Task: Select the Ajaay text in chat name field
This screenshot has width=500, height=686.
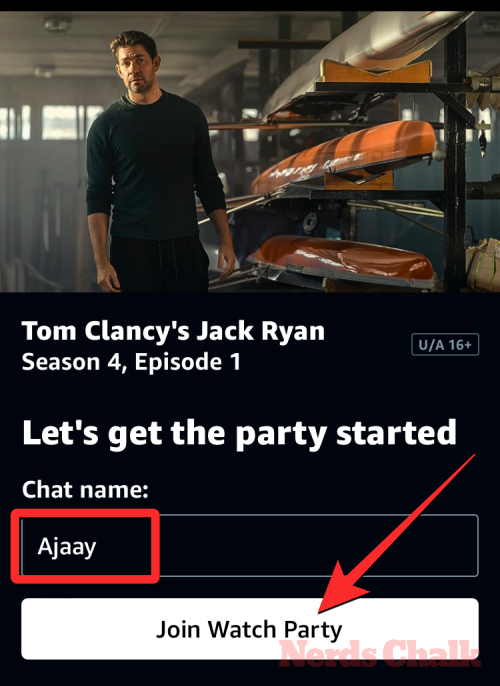Action: 66,547
